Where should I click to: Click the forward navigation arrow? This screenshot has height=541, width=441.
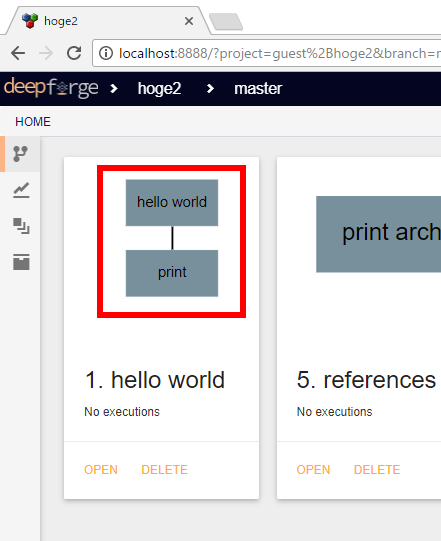click(x=46, y=53)
